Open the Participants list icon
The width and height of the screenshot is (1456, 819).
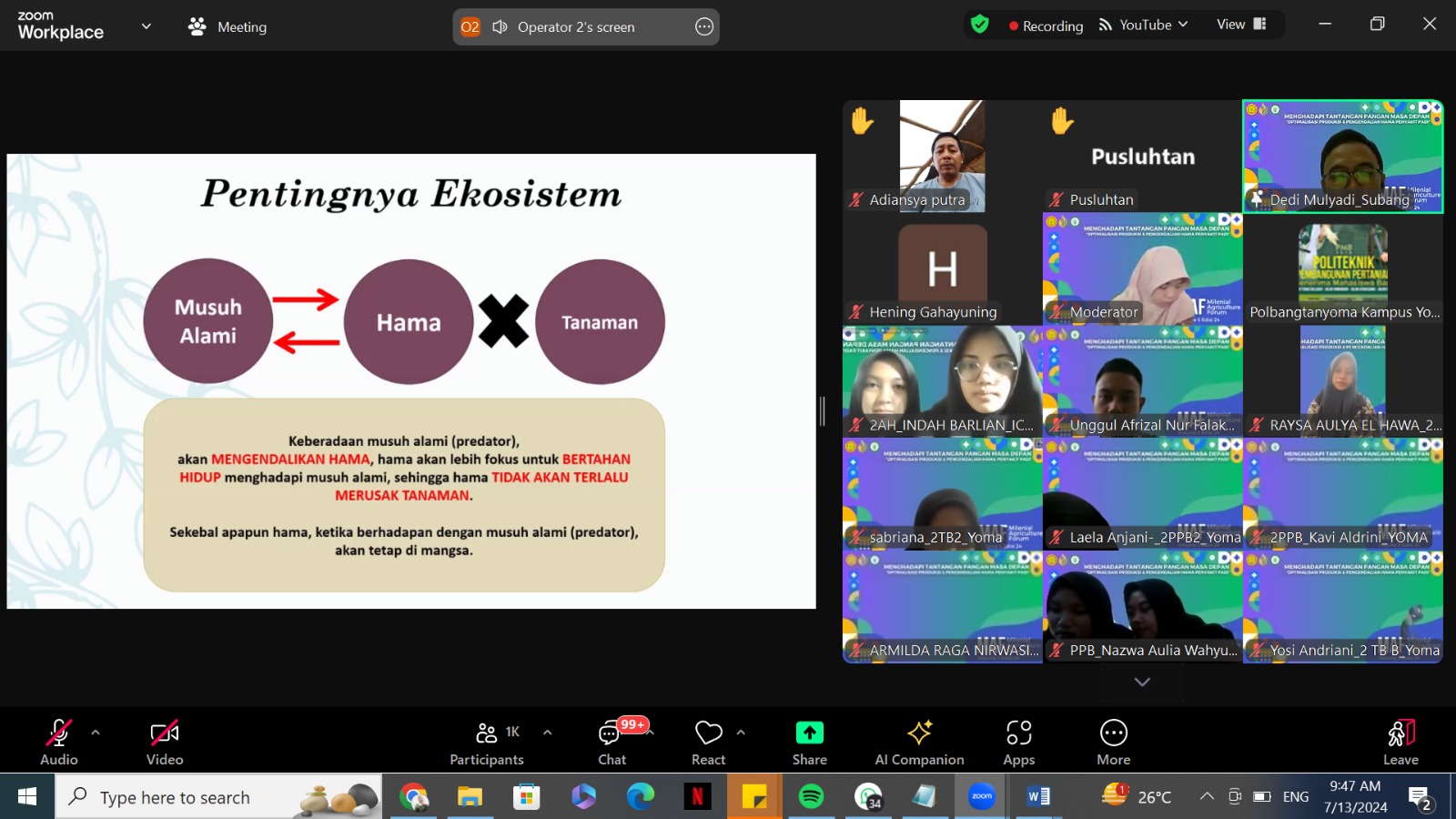[x=488, y=733]
